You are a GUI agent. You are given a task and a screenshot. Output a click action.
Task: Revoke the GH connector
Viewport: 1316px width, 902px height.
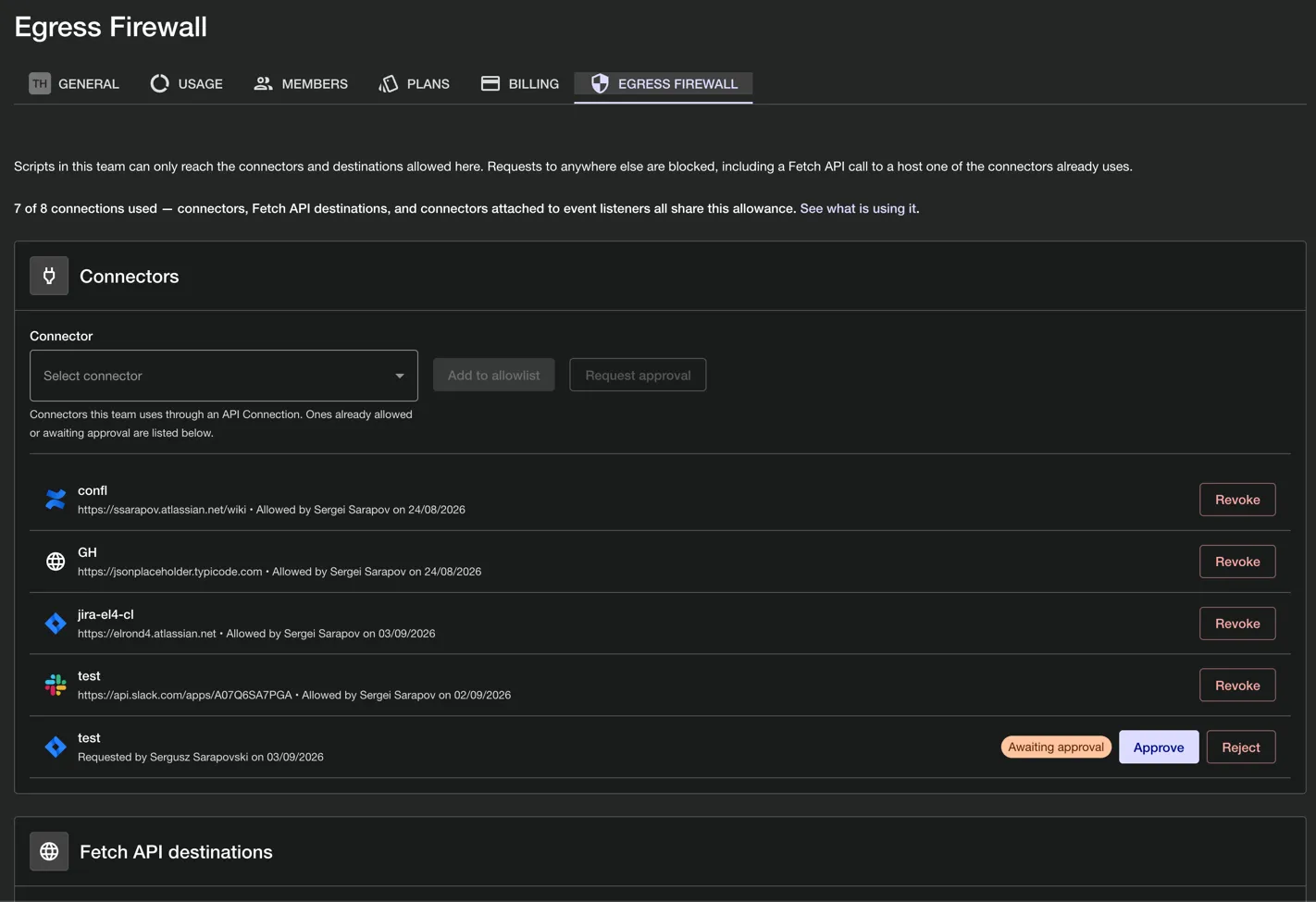(x=1237, y=562)
